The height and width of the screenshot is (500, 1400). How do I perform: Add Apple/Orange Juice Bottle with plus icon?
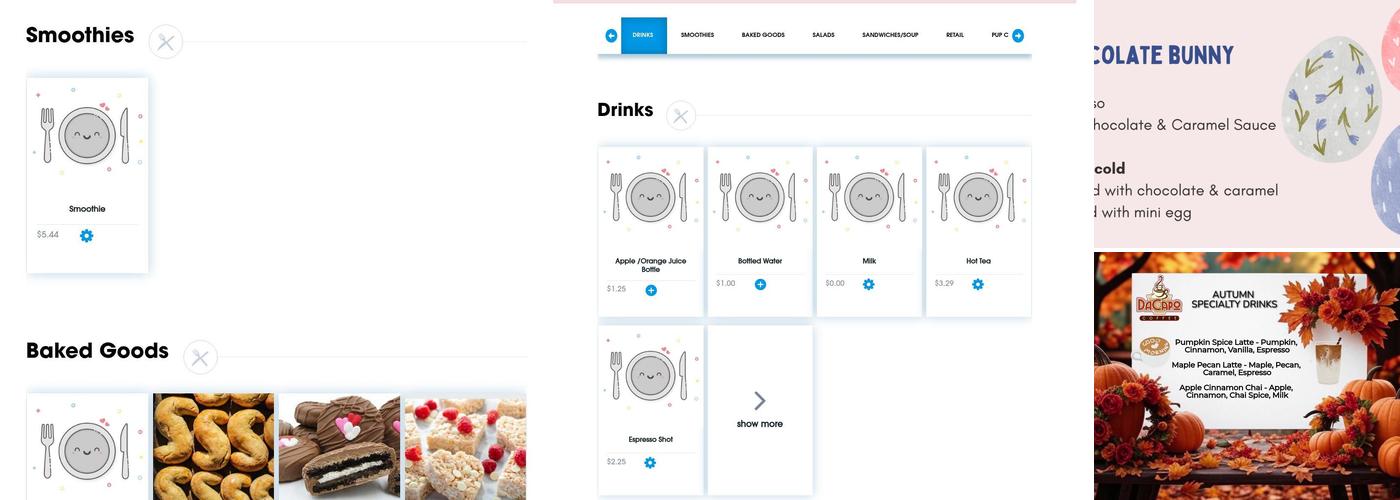(651, 290)
